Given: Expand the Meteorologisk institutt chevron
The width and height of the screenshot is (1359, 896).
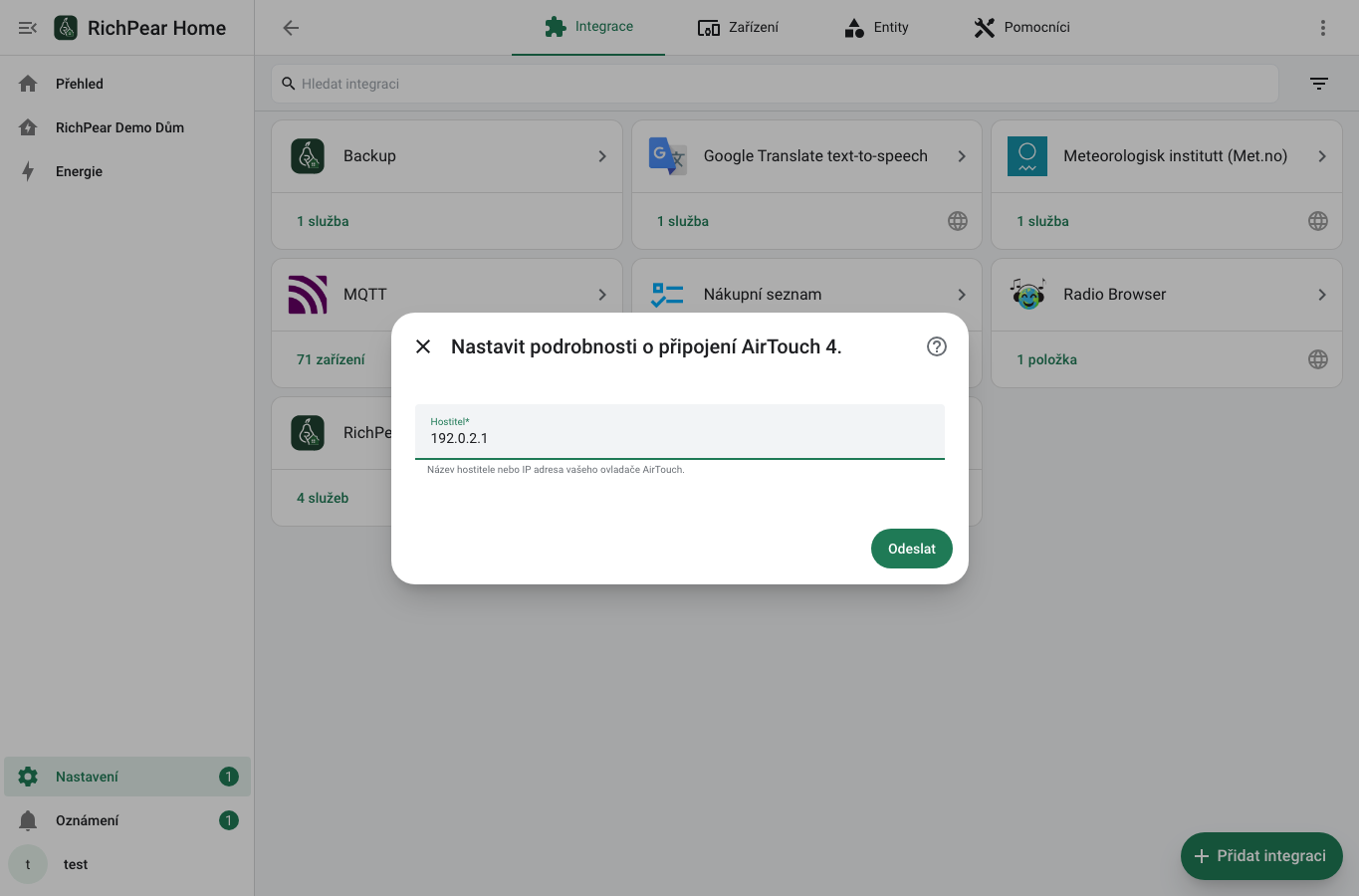Looking at the screenshot, I should (1322, 156).
